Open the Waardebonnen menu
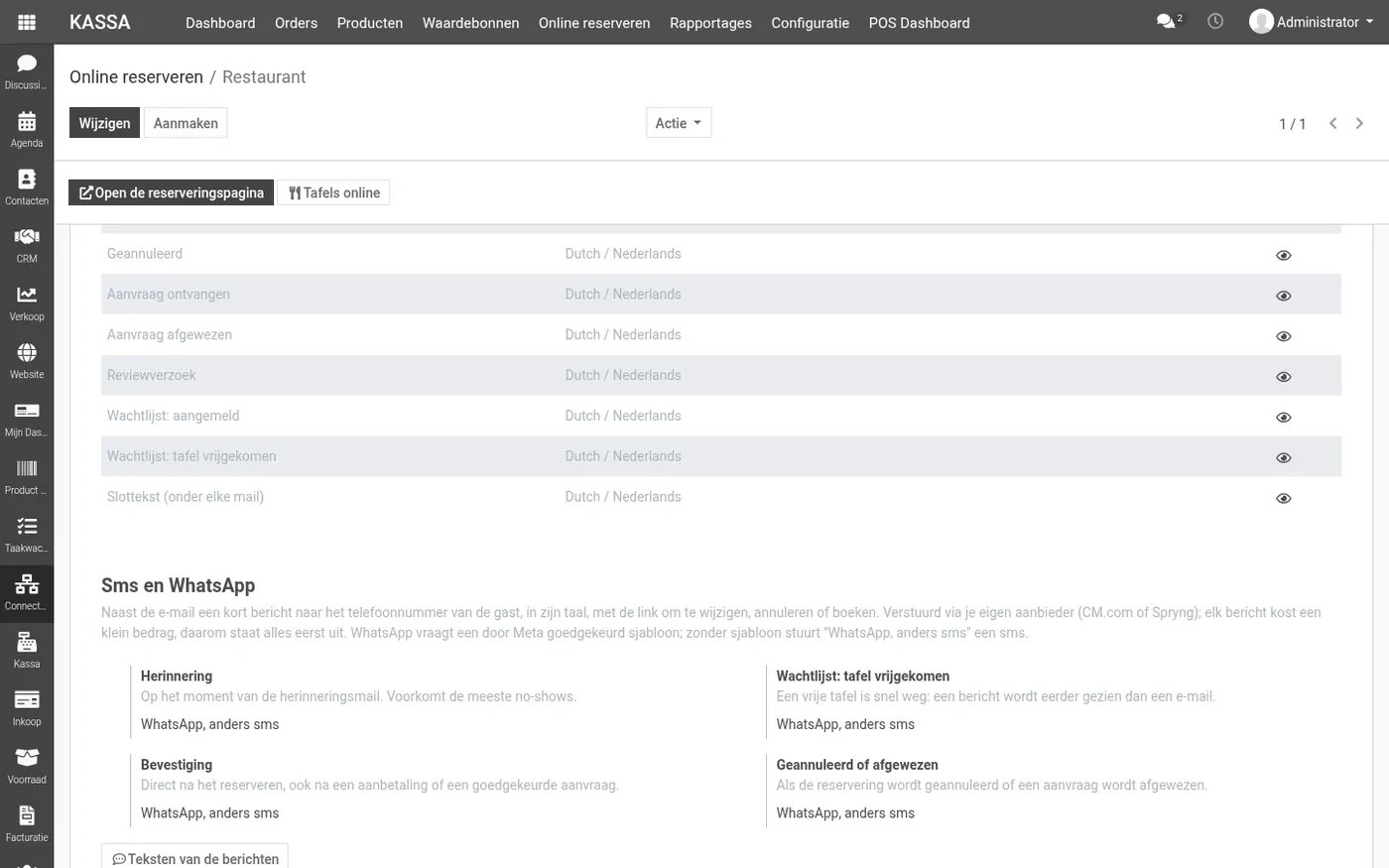 (470, 23)
